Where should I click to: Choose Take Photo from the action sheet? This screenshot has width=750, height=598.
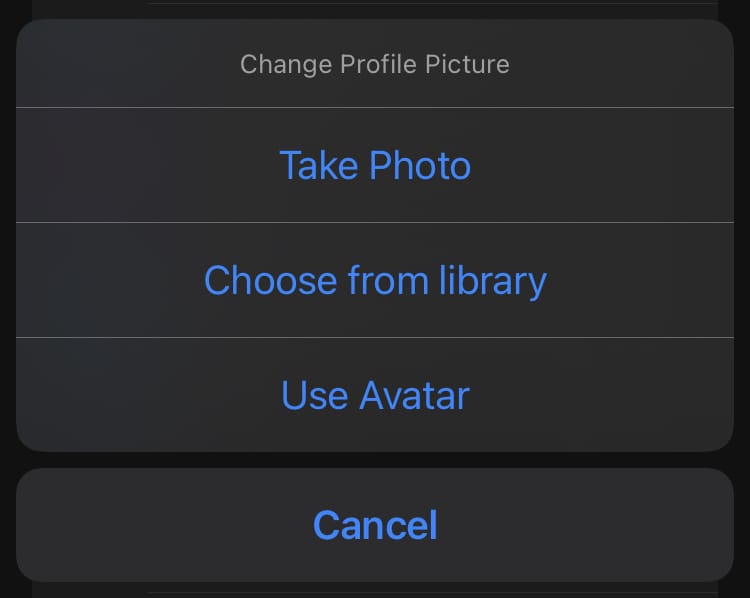[x=375, y=165]
